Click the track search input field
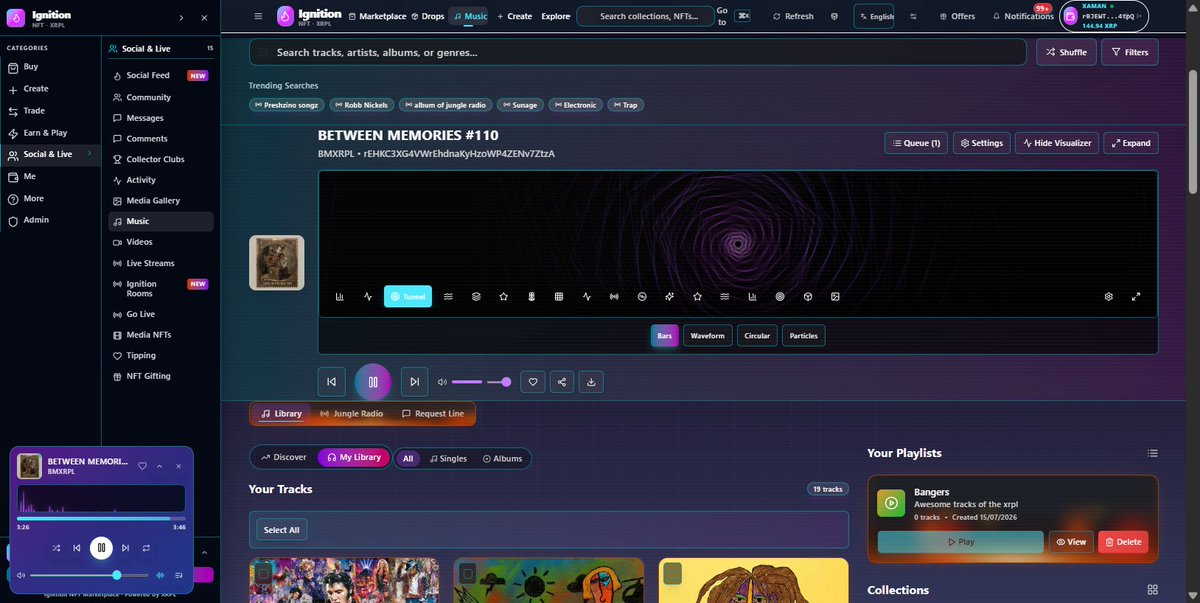The height and width of the screenshot is (603, 1200). [638, 52]
